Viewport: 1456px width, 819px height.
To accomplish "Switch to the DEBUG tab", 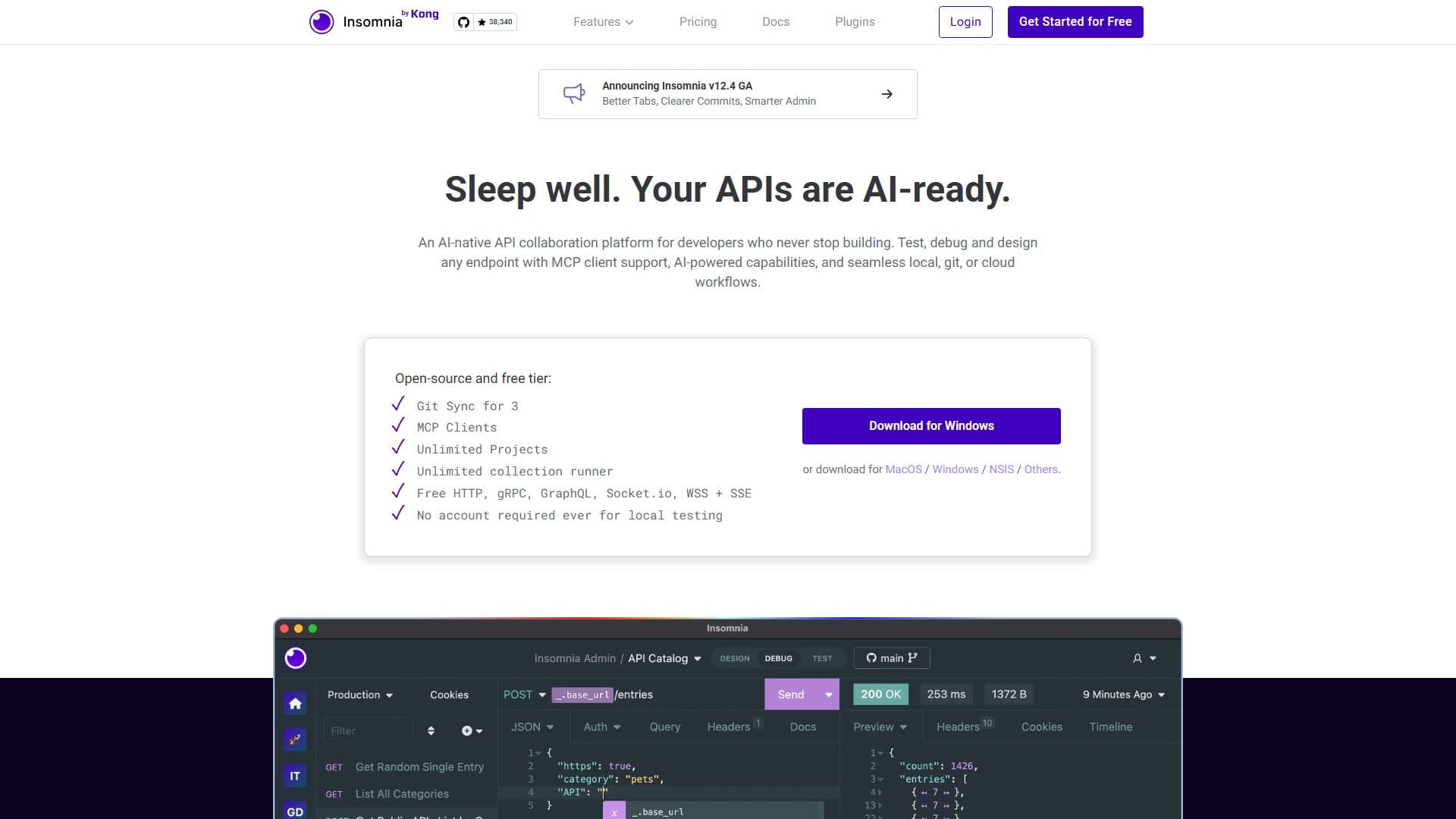I will pyautogui.click(x=778, y=658).
